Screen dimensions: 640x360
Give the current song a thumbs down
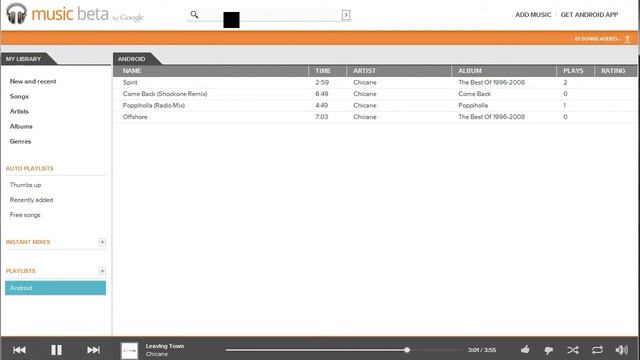point(549,350)
